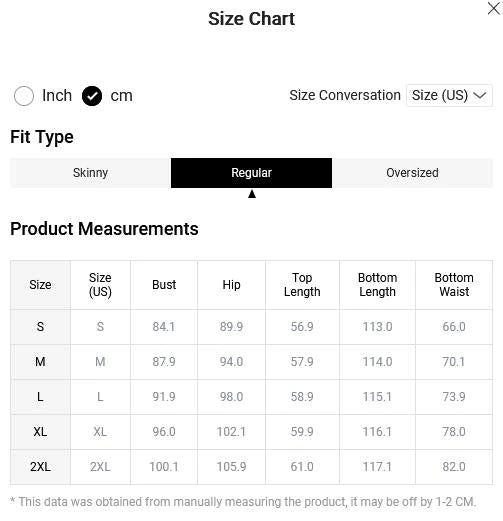Click the Bottom Waist column header
Image resolution: width=503 pixels, height=521 pixels.
click(454, 285)
